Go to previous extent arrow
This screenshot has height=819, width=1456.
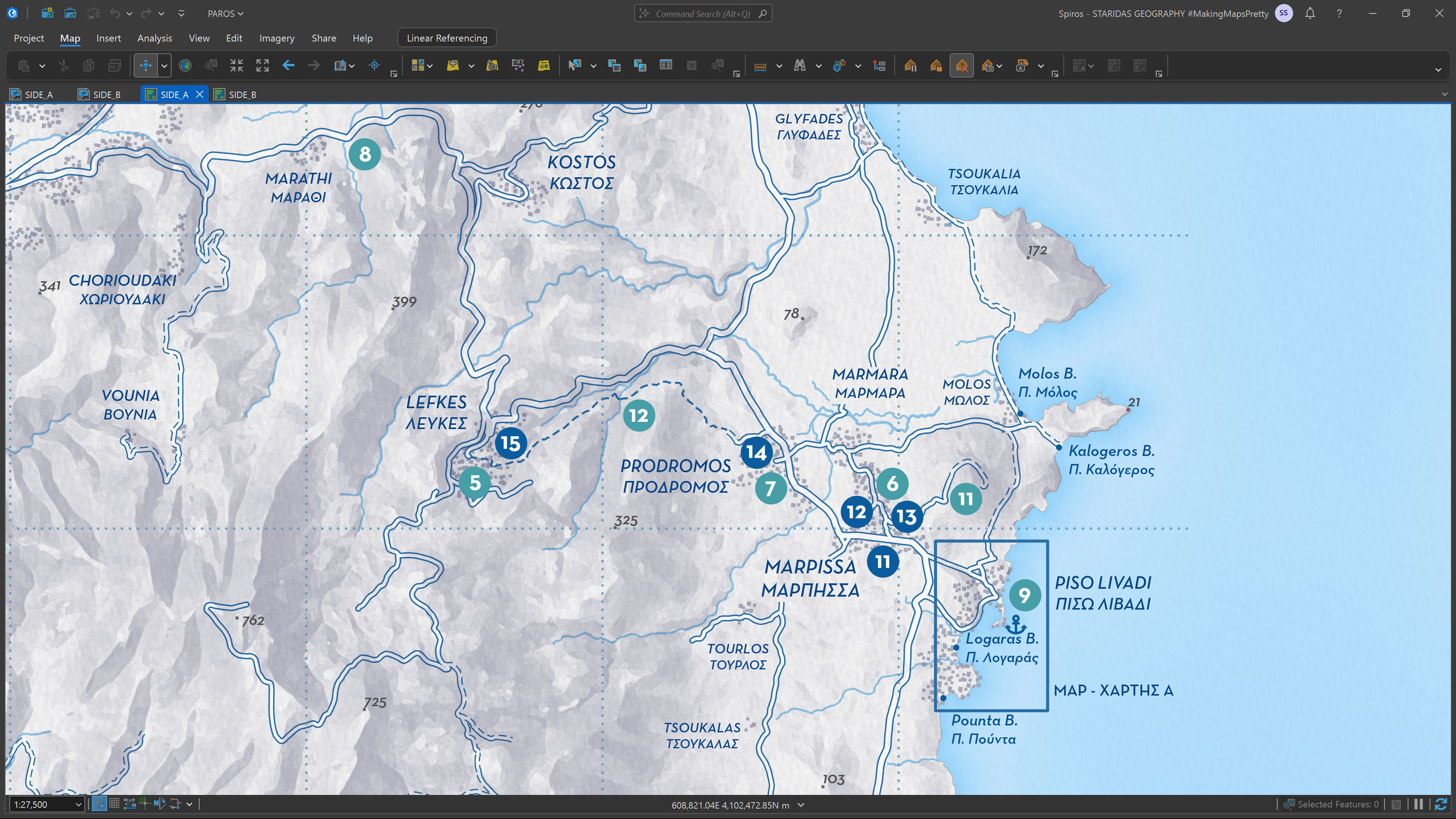[288, 66]
